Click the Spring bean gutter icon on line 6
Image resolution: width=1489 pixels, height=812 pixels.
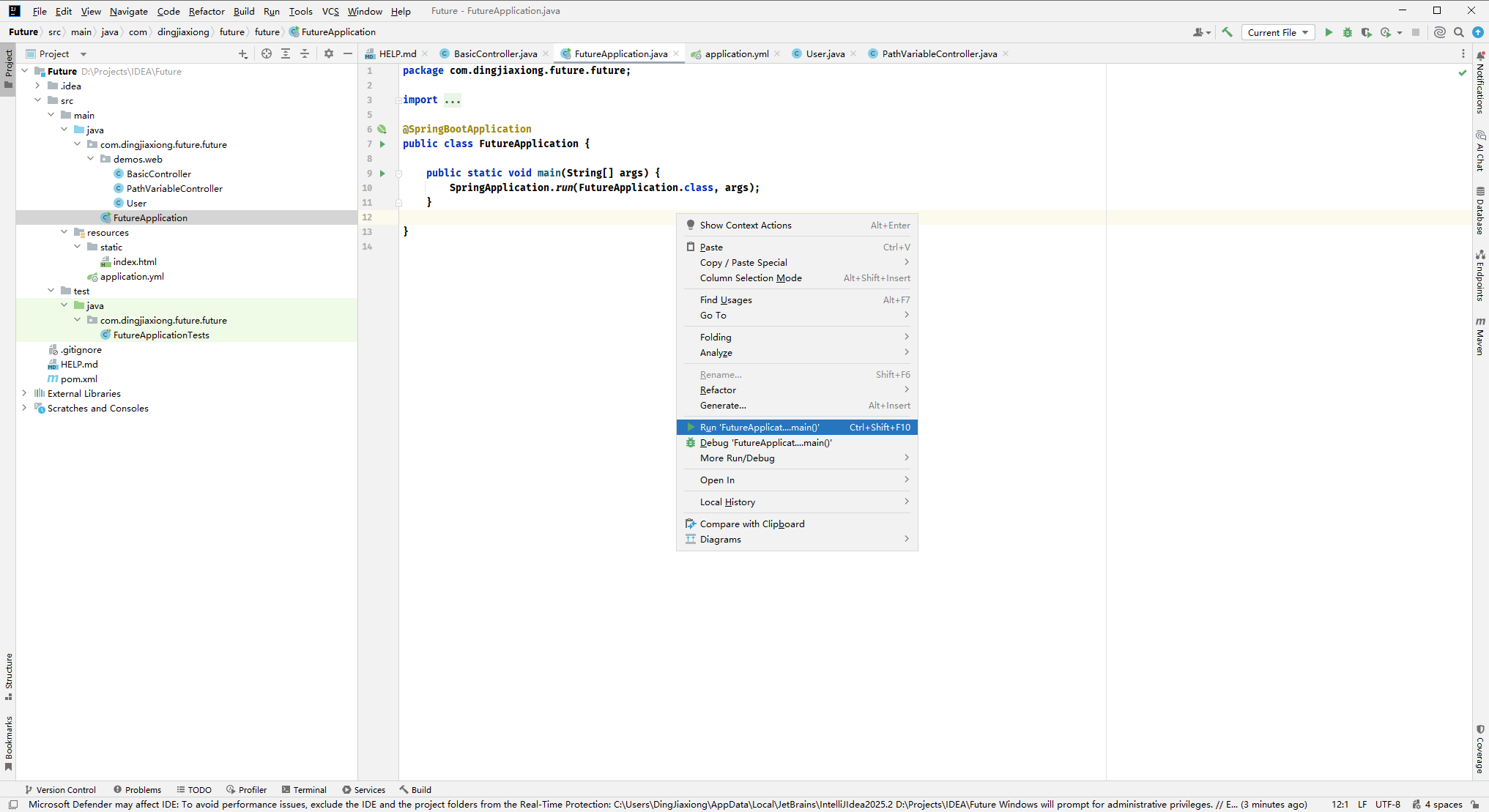382,129
